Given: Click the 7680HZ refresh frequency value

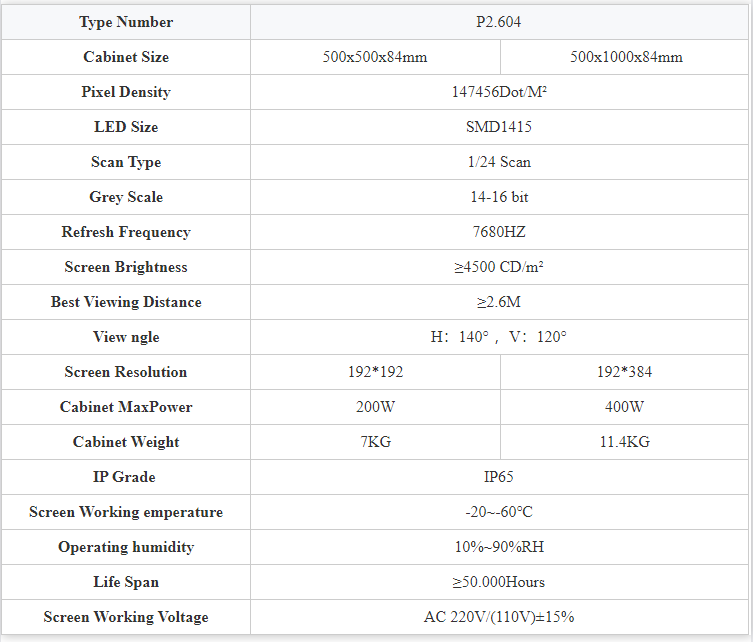Looking at the screenshot, I should click(499, 232).
